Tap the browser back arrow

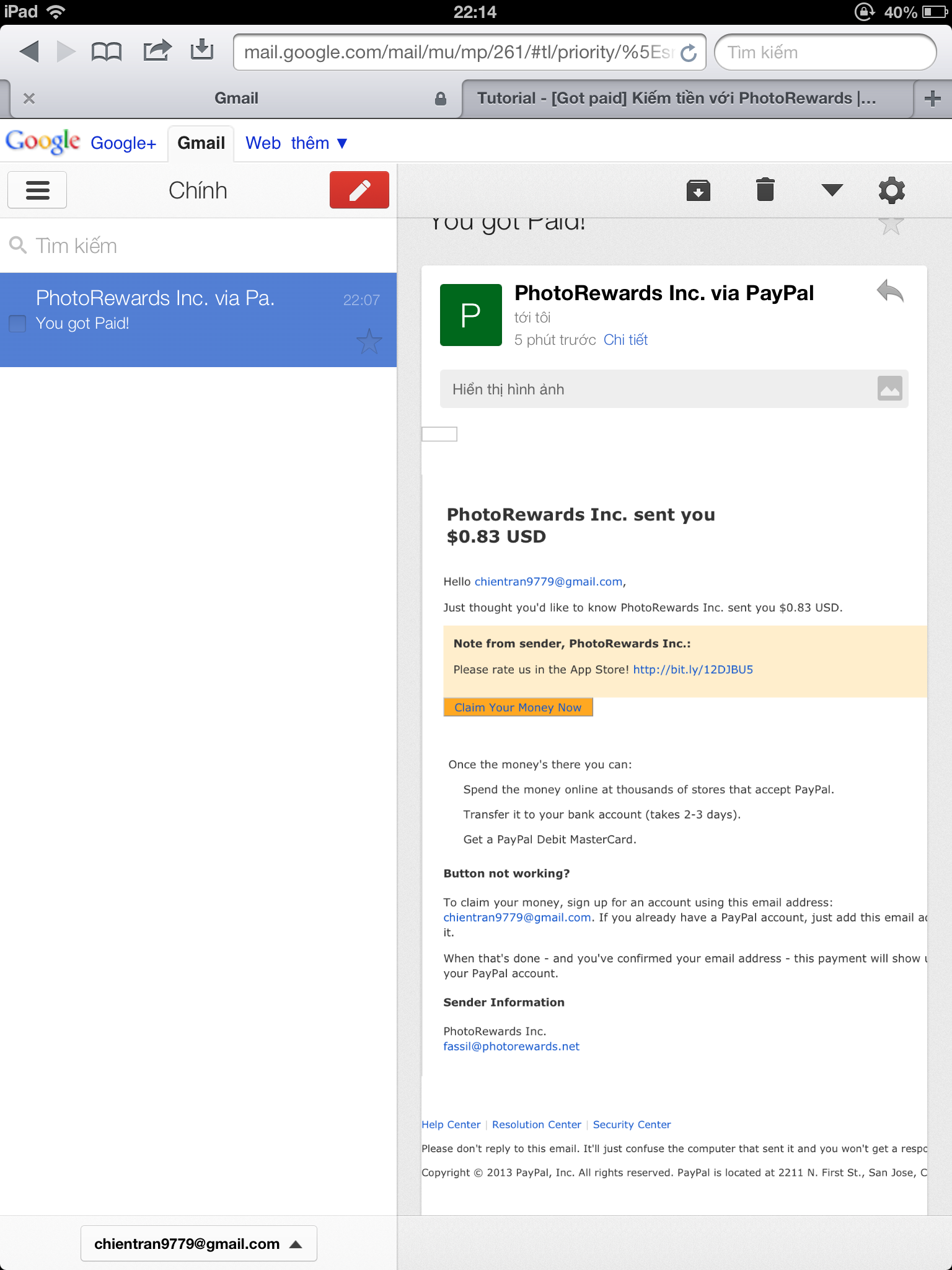pos(29,51)
